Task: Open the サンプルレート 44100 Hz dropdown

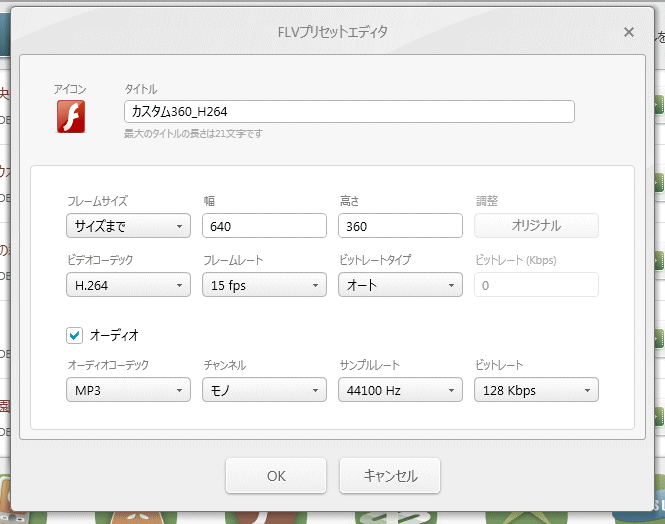Action: tap(400, 389)
